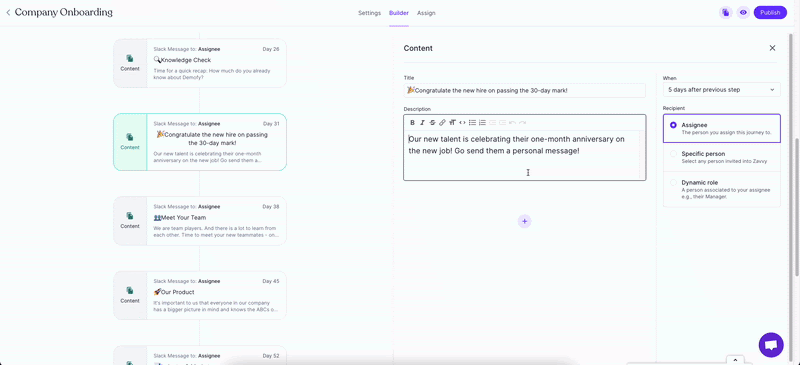Select the Assignee recipient option
Screen dimensions: 800x365
point(721,128)
